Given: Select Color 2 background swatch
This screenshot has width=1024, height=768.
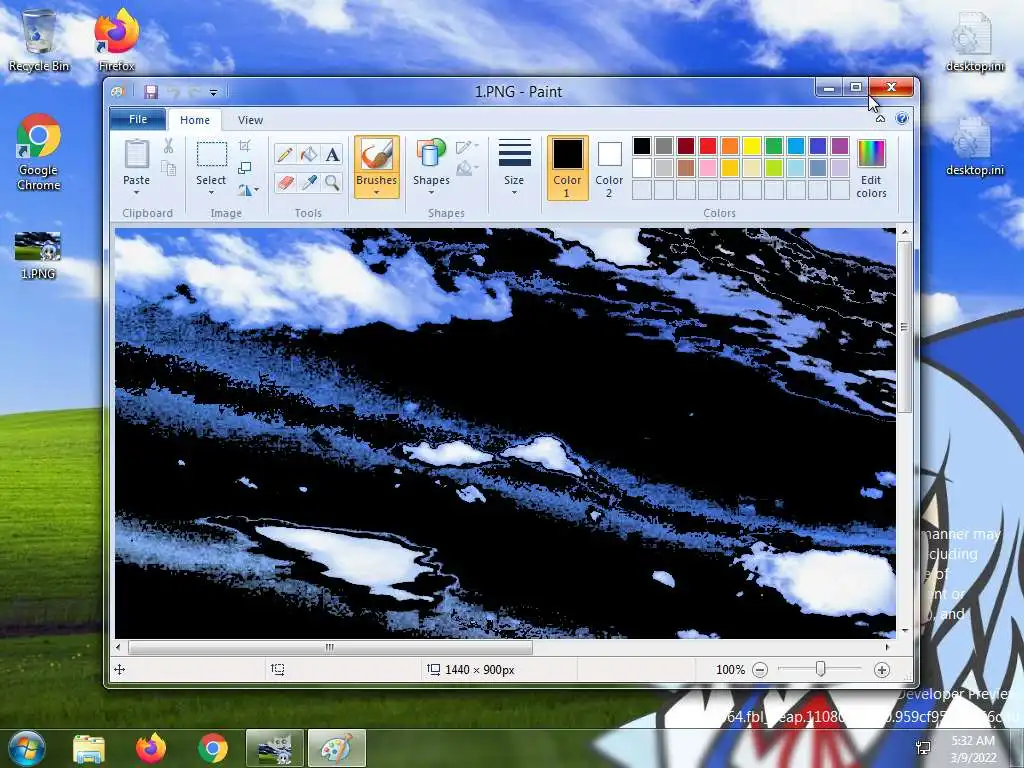Looking at the screenshot, I should (x=609, y=167).
